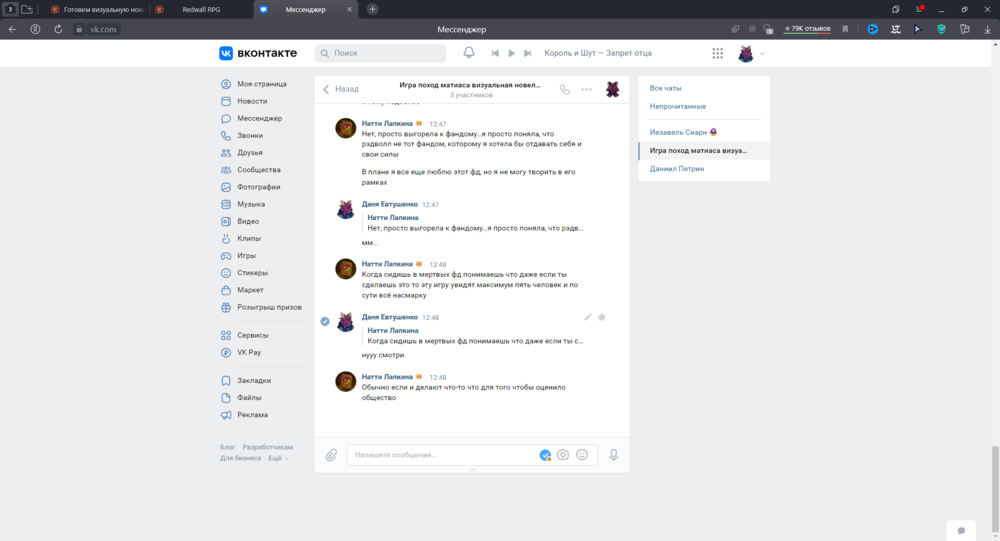Image resolution: width=1000 pixels, height=541 pixels.
Task: Click the 12:47 Натти Лапкина avatar
Action: click(346, 128)
